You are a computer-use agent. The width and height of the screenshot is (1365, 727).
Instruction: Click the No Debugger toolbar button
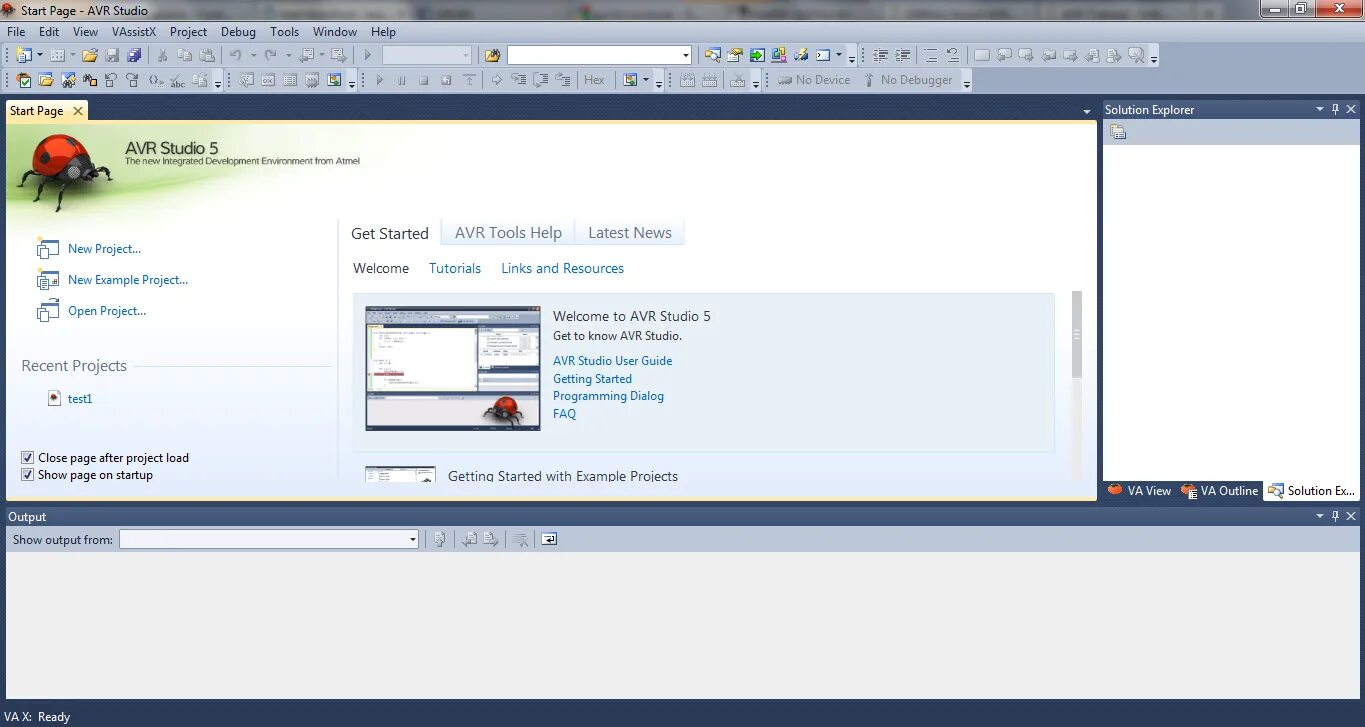point(908,80)
